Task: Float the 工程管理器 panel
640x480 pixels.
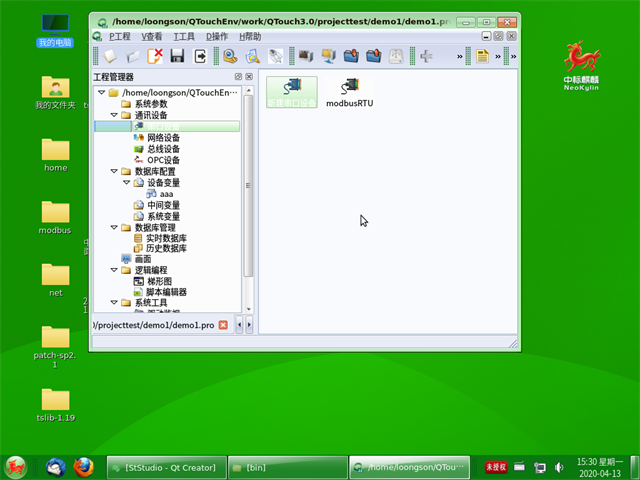Action: pos(238,76)
